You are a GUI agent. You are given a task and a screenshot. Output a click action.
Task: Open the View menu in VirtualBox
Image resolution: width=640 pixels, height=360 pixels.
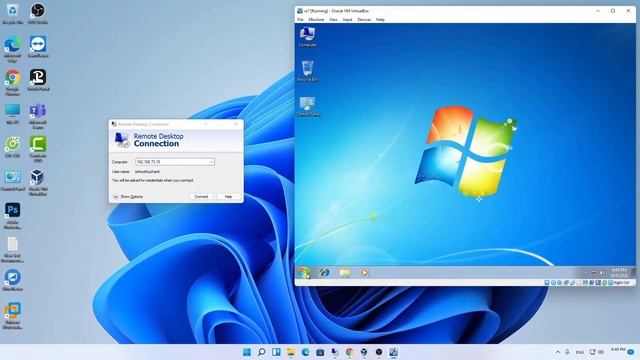333,20
